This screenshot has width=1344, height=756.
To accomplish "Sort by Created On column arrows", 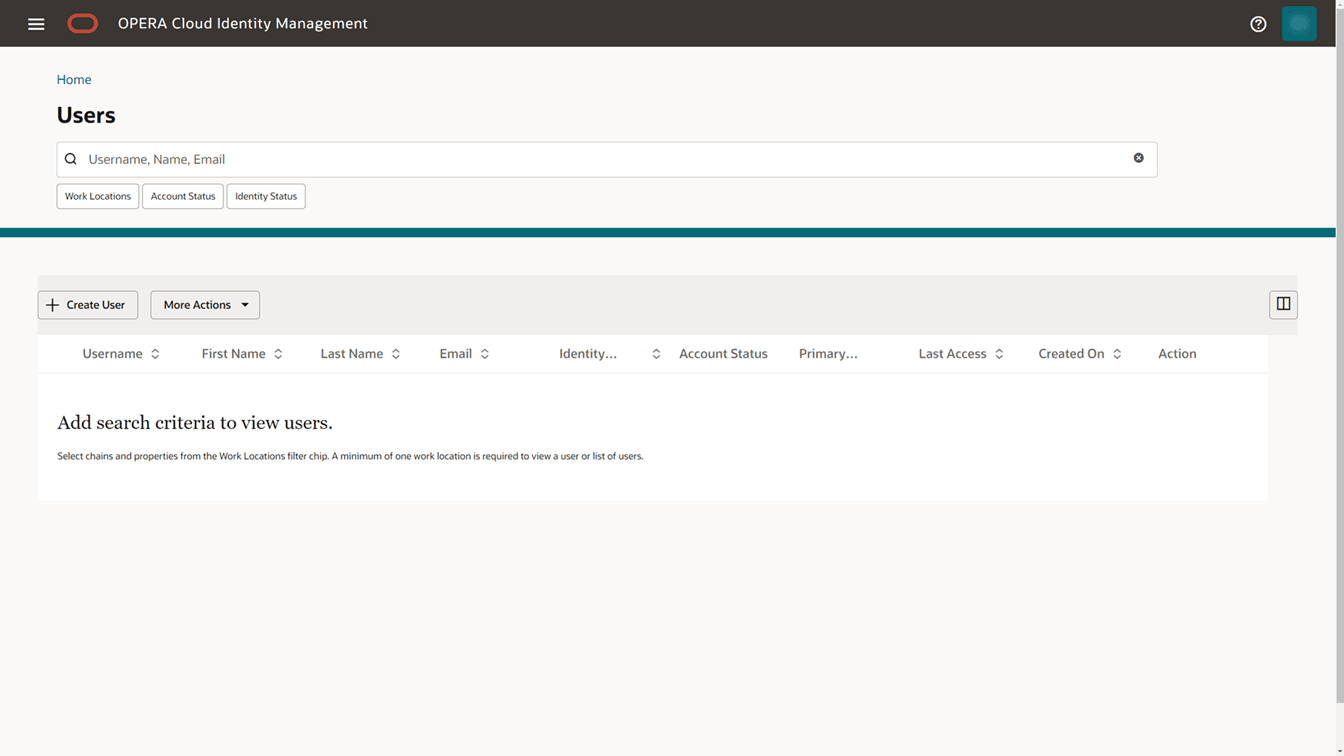I will click(1117, 354).
